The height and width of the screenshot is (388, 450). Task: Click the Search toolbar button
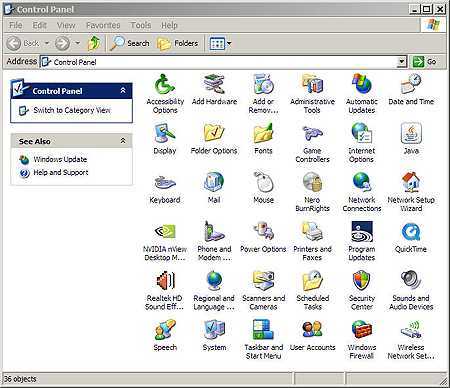130,43
